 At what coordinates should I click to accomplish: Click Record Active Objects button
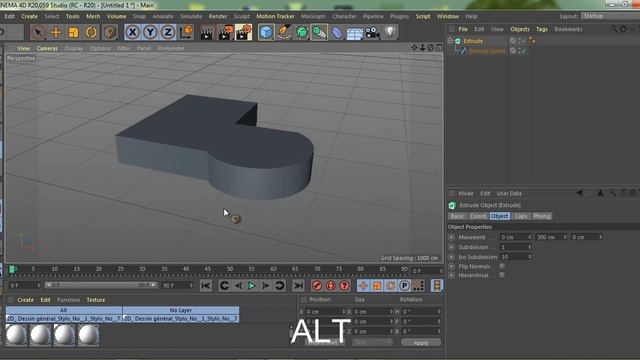(x=317, y=286)
